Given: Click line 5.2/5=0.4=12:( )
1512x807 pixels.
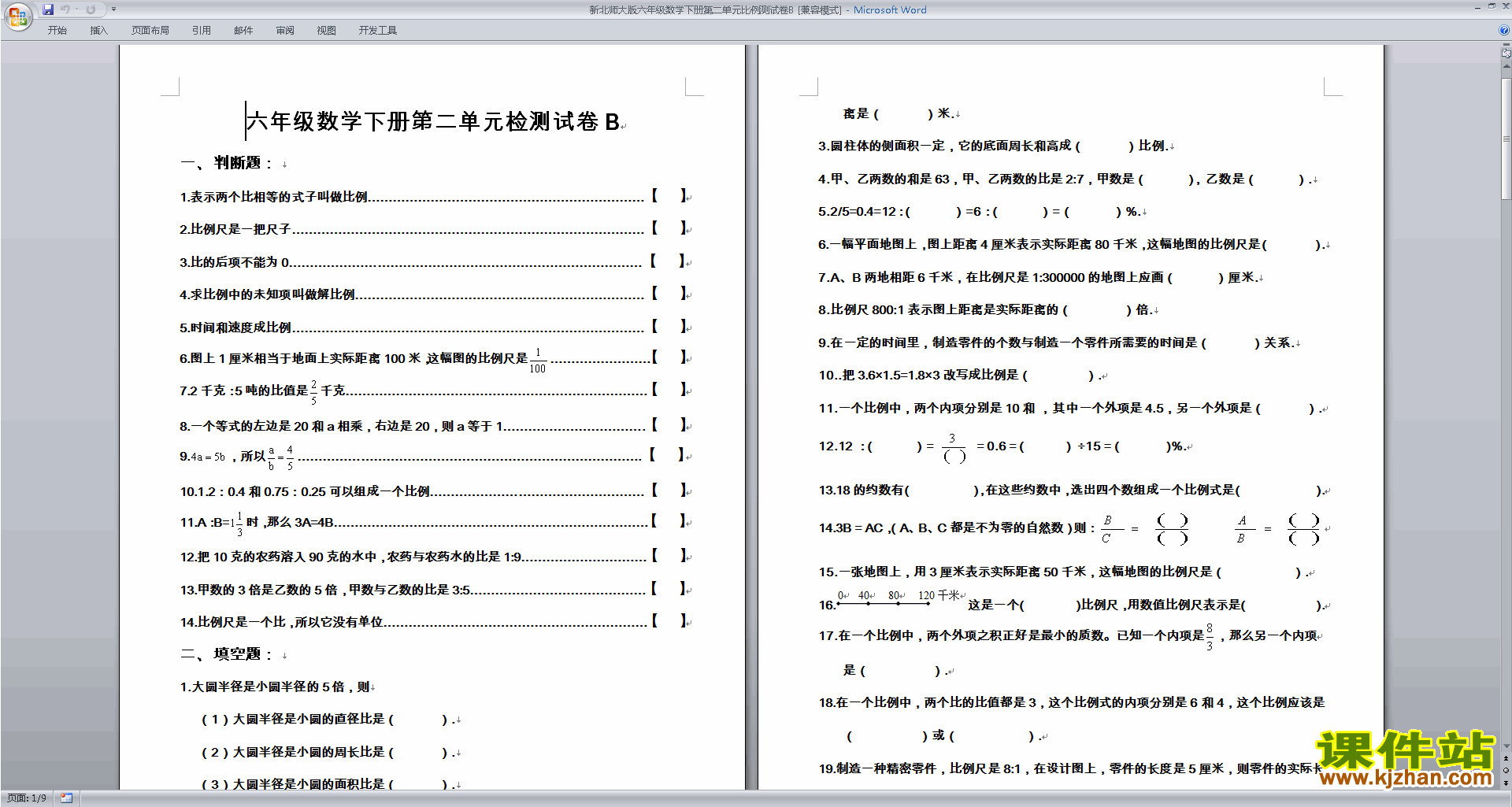Looking at the screenshot, I should [982, 212].
